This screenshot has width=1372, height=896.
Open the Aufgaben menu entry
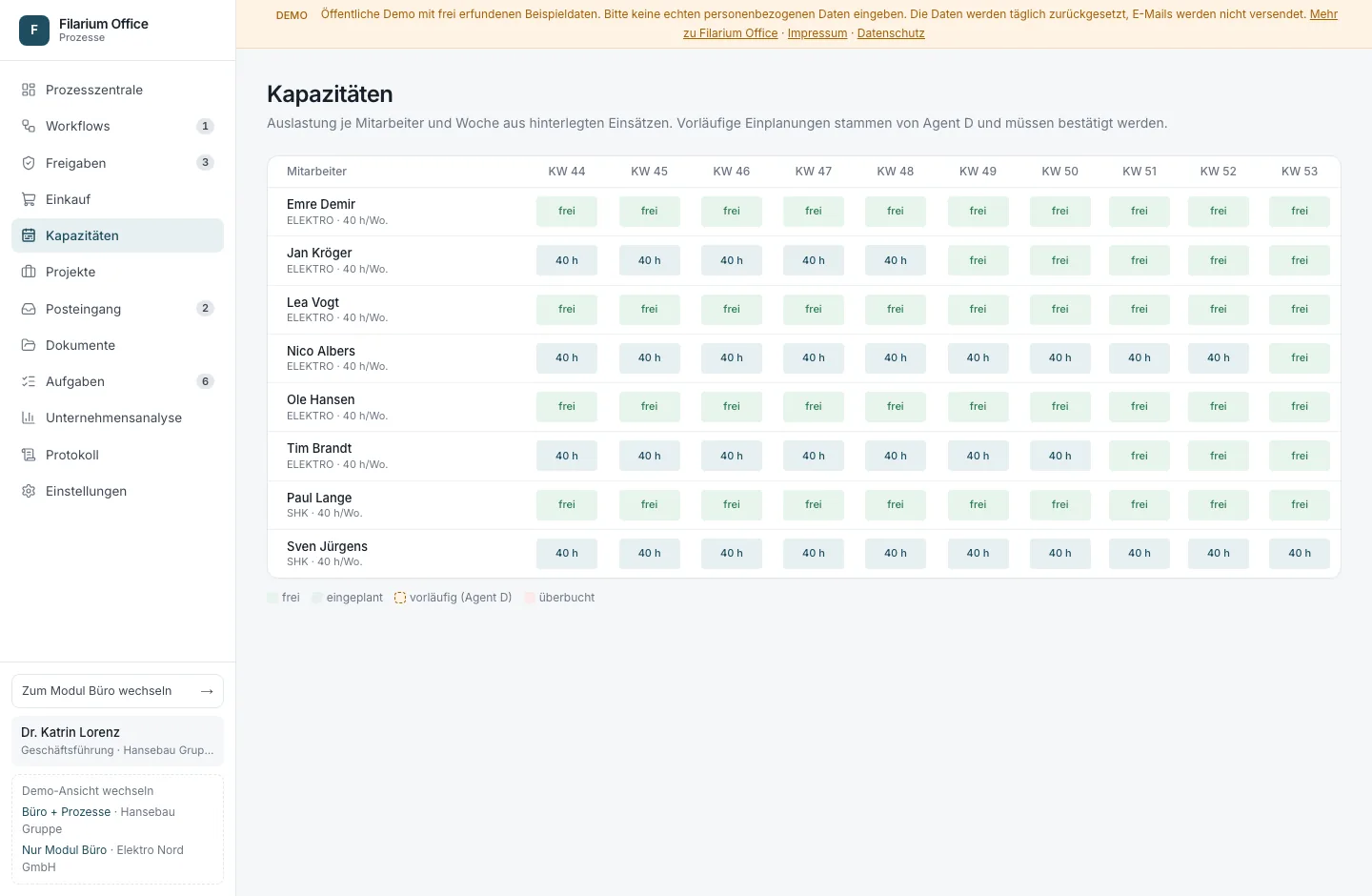pos(117,381)
